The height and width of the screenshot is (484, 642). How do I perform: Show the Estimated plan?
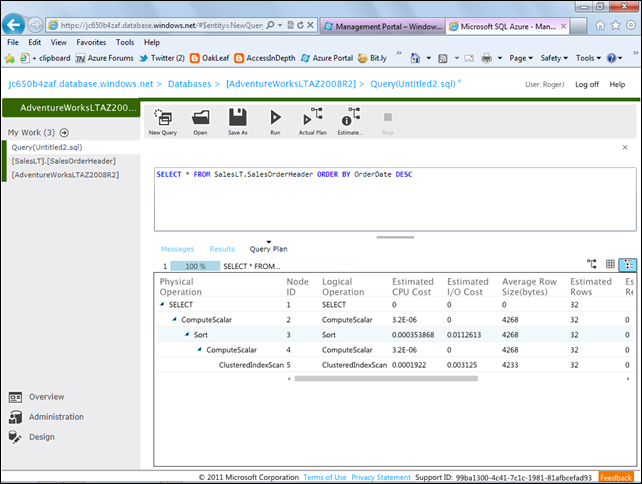coord(350,122)
